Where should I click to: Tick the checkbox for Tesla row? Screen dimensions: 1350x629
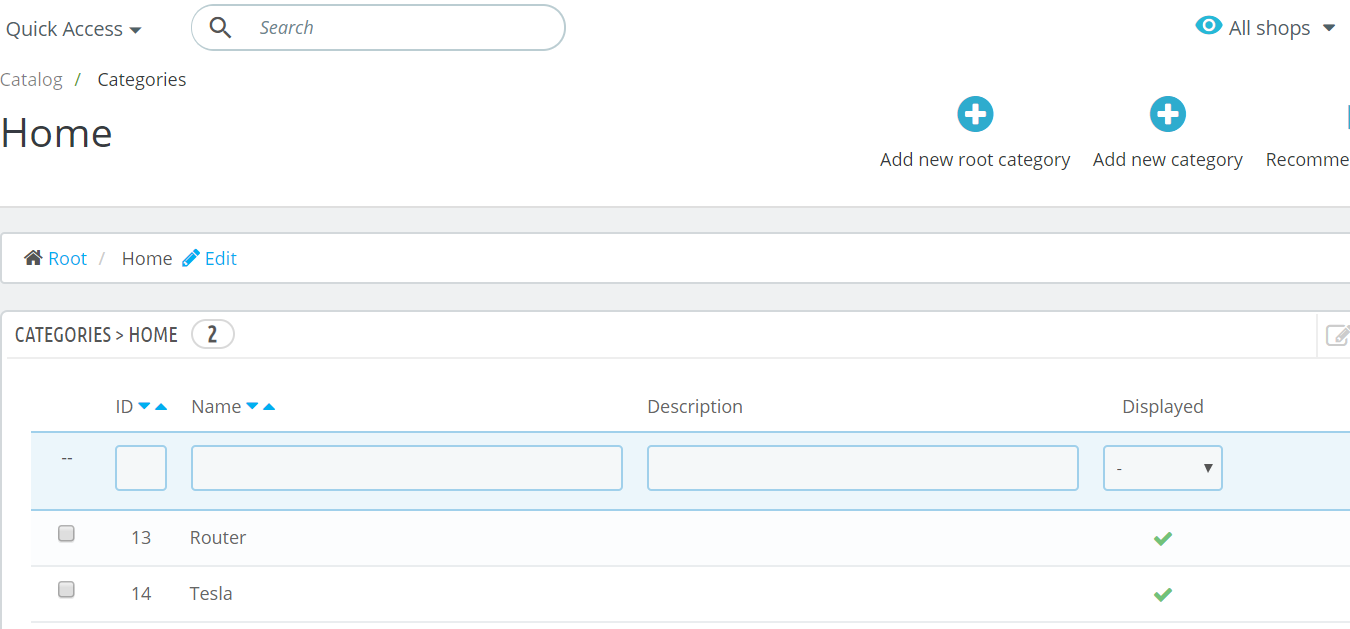(x=66, y=590)
